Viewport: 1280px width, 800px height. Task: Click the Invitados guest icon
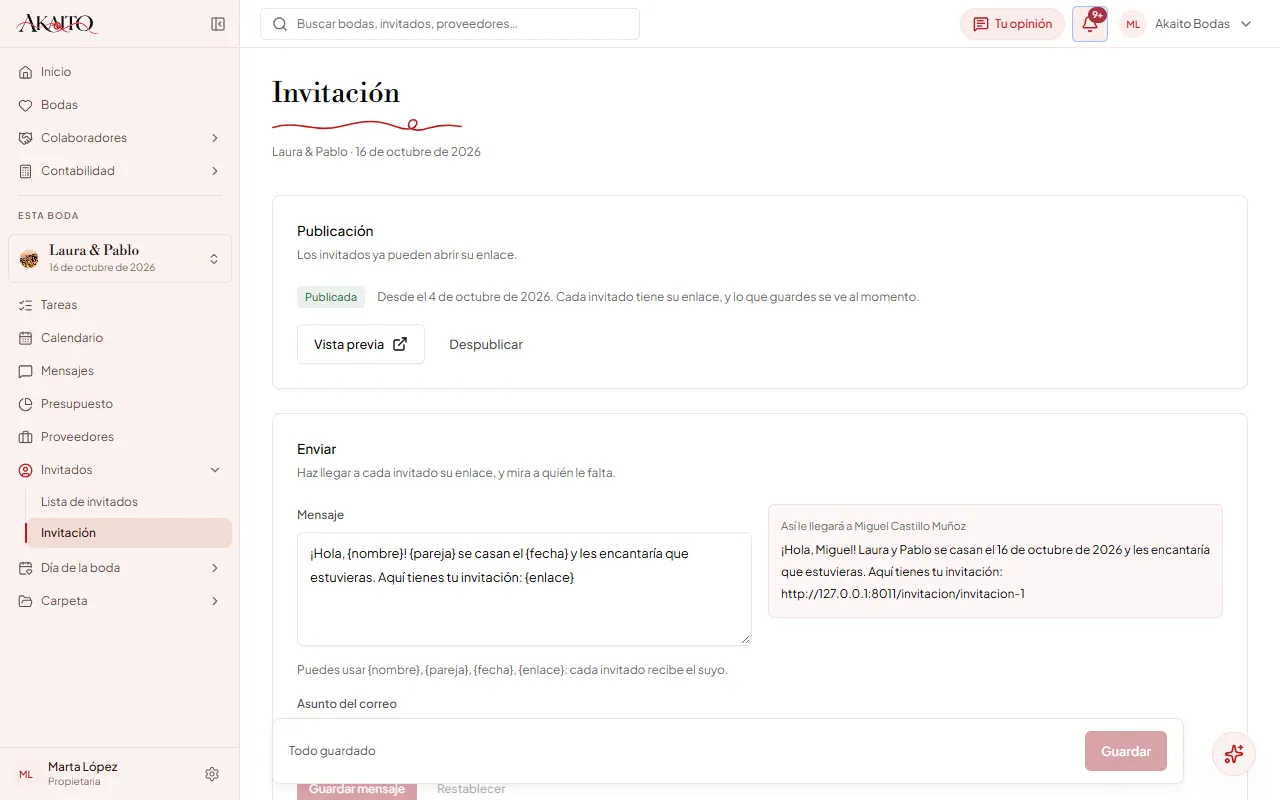point(26,470)
